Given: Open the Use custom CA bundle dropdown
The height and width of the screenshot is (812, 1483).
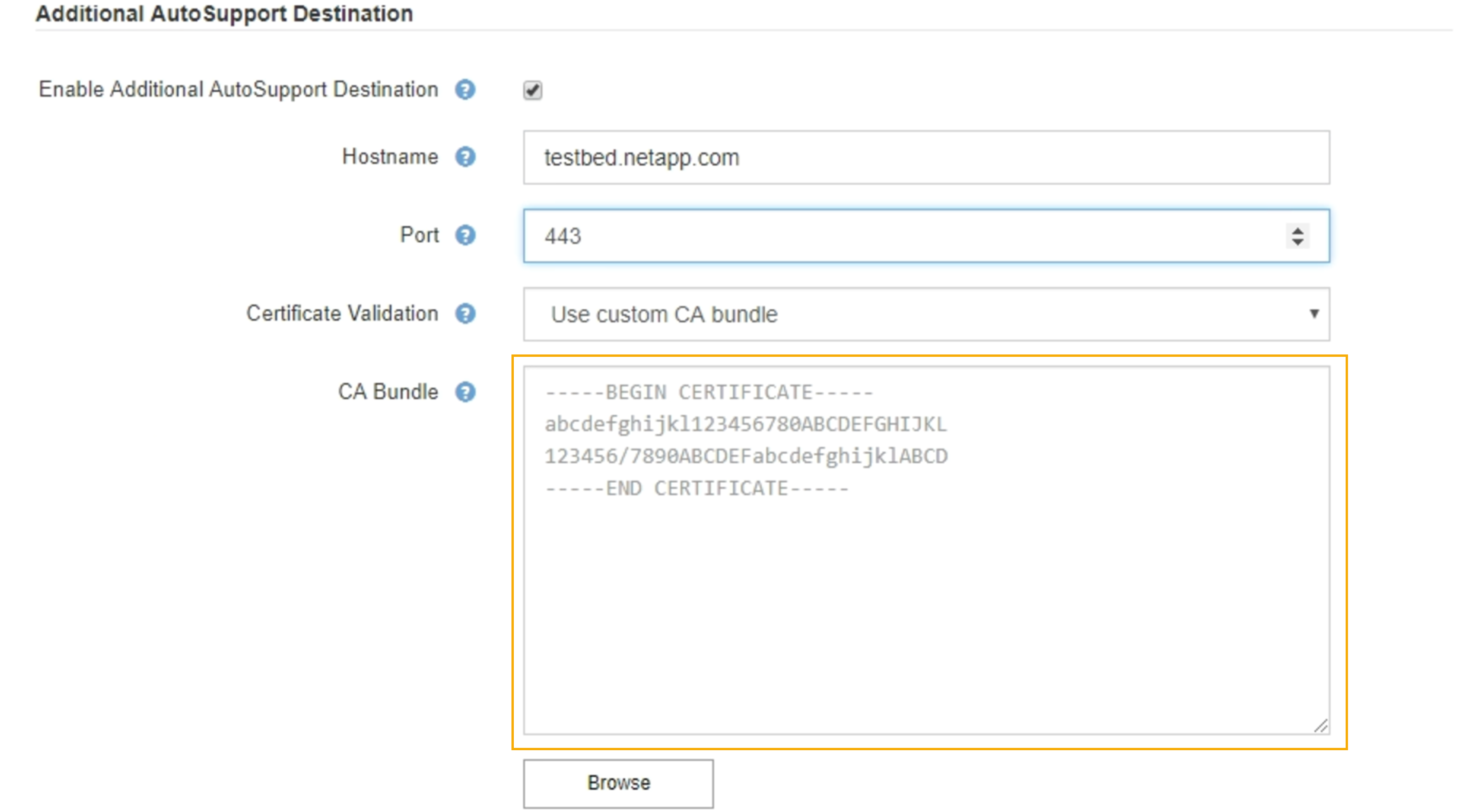Looking at the screenshot, I should [926, 314].
